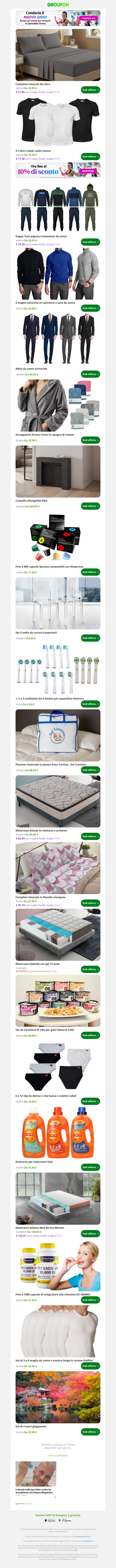Open the Abito da uomo sartoriale image

tap(58, 339)
